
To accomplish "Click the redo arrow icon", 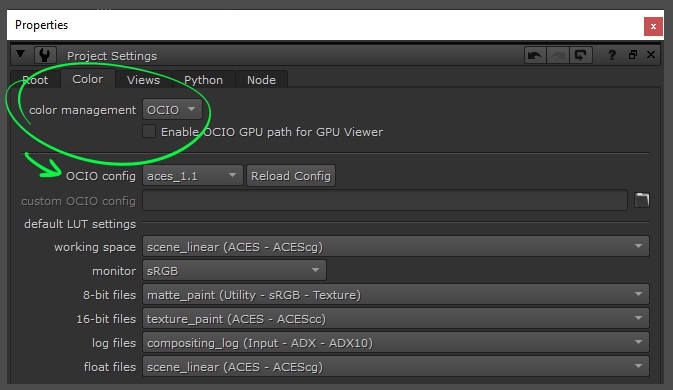I will tap(558, 55).
